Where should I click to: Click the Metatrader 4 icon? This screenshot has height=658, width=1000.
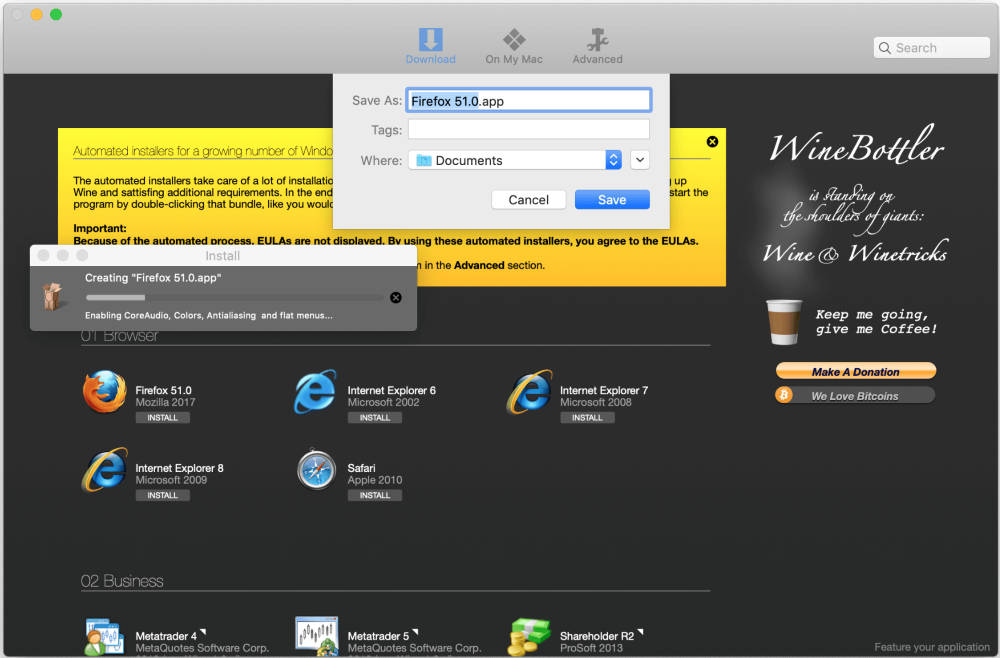(105, 636)
